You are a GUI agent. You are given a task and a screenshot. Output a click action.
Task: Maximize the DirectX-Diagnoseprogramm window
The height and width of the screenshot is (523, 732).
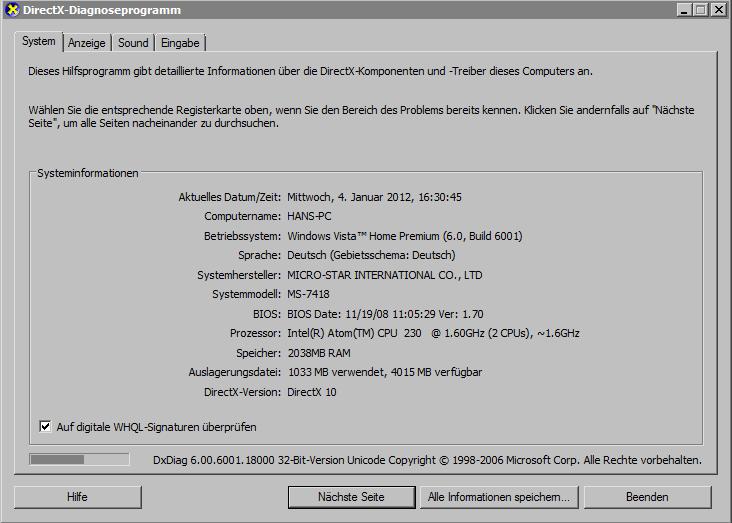pos(701,9)
